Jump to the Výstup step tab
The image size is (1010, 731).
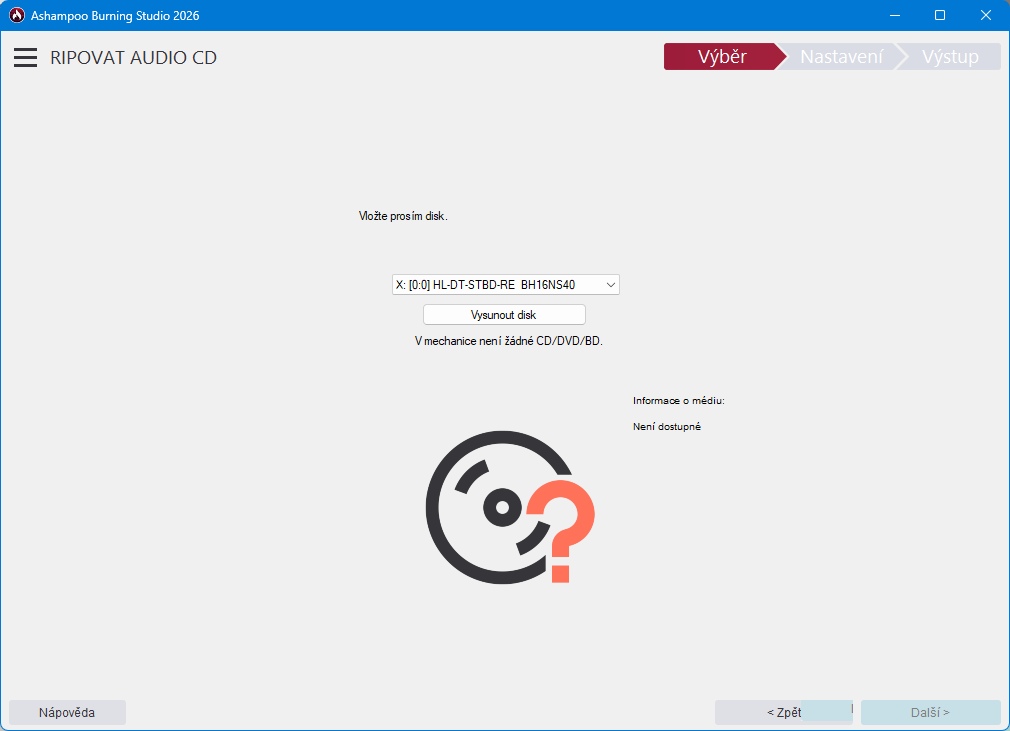tap(950, 57)
